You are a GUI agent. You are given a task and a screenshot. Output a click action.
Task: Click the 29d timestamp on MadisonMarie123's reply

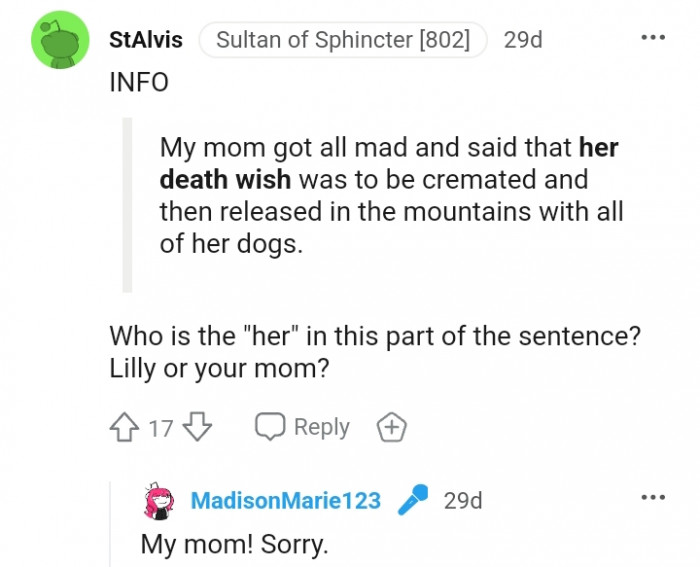click(x=462, y=500)
